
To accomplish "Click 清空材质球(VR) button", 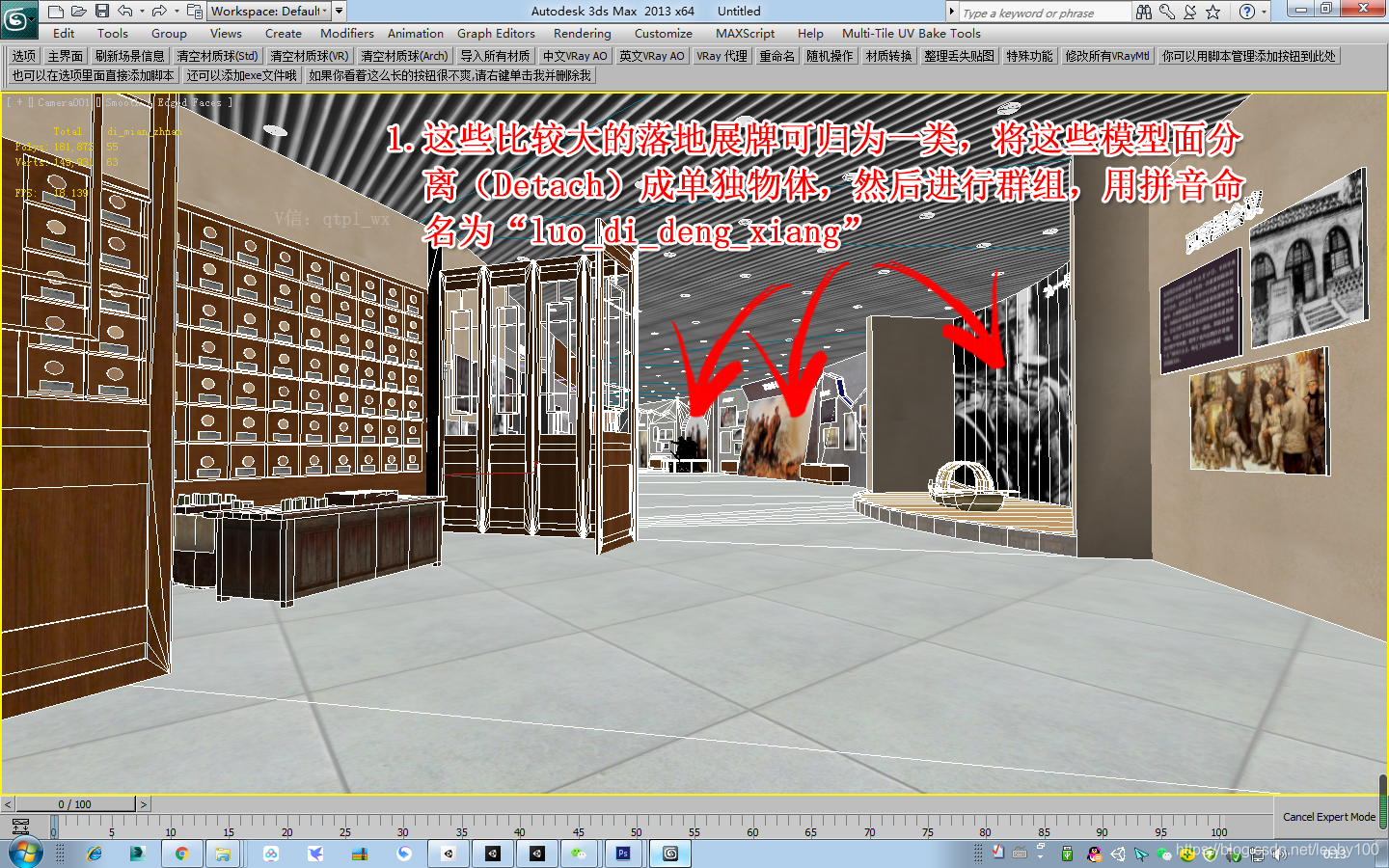I will [310, 56].
